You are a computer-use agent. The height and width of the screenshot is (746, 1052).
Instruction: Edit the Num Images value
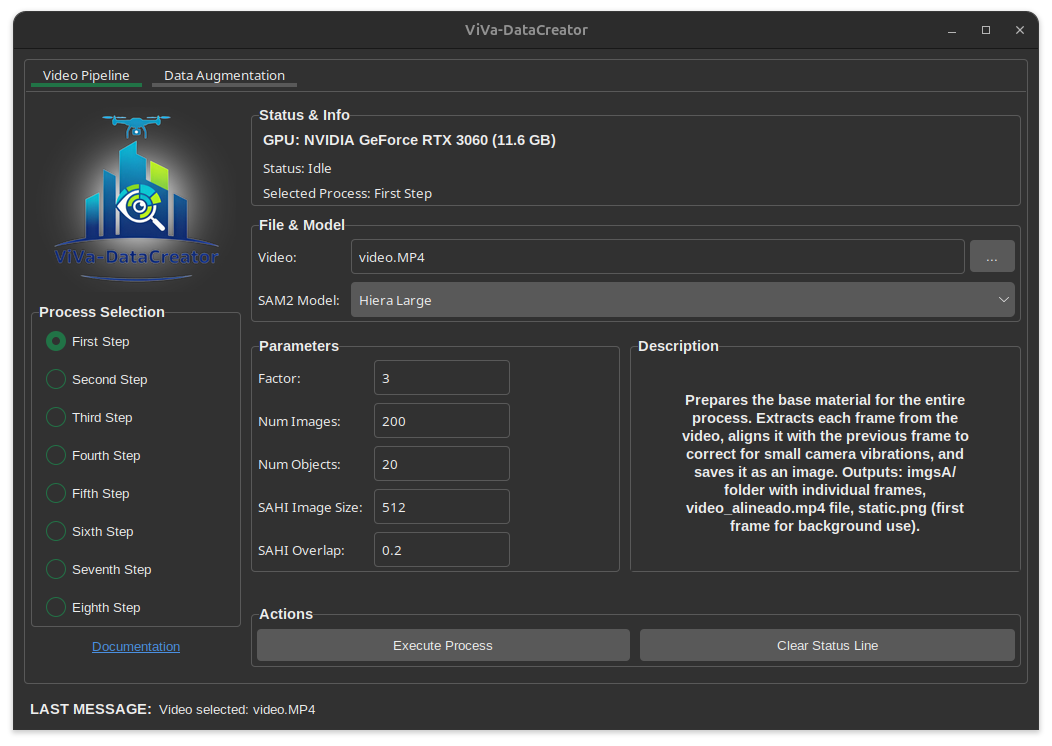click(441, 420)
